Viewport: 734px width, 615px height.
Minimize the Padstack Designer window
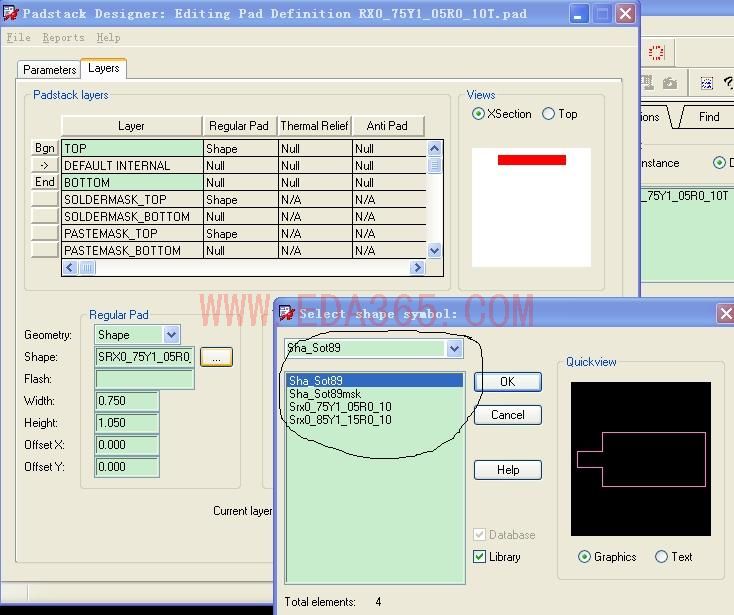[579, 14]
